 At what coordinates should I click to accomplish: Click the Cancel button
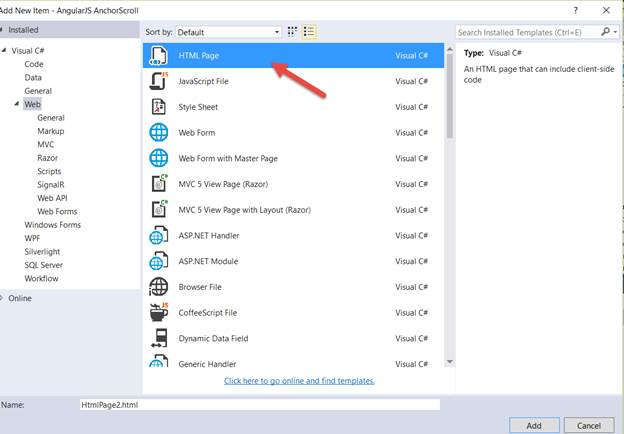589,425
